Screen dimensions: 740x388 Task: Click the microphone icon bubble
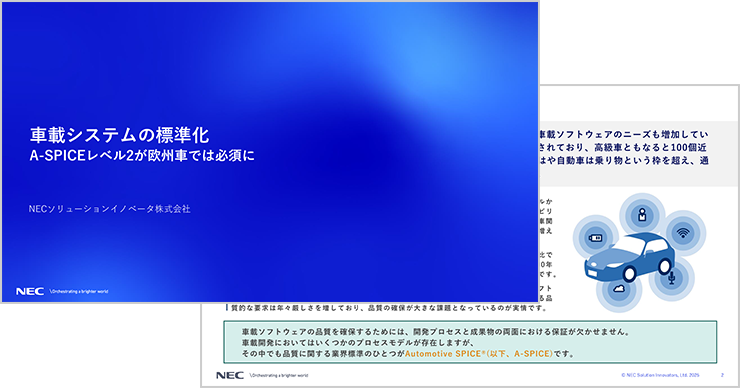(672, 278)
